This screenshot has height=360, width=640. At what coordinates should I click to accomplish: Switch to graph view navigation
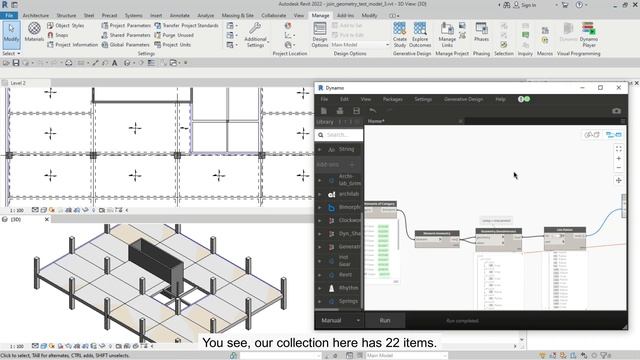pos(613,135)
